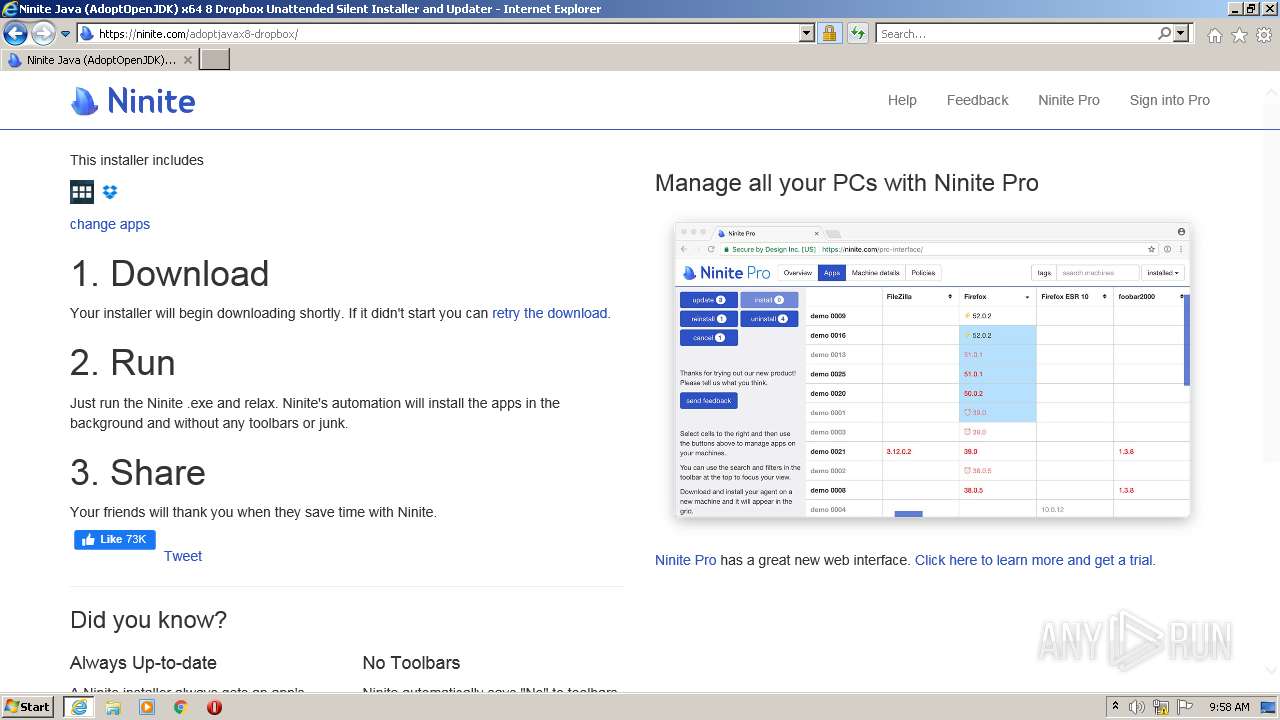Click the Ninite logo
This screenshot has height=720, width=1280.
(133, 101)
